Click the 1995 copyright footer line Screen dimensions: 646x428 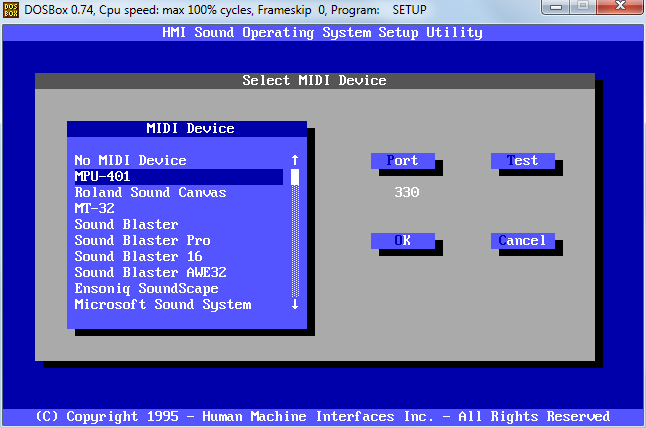coord(323,416)
